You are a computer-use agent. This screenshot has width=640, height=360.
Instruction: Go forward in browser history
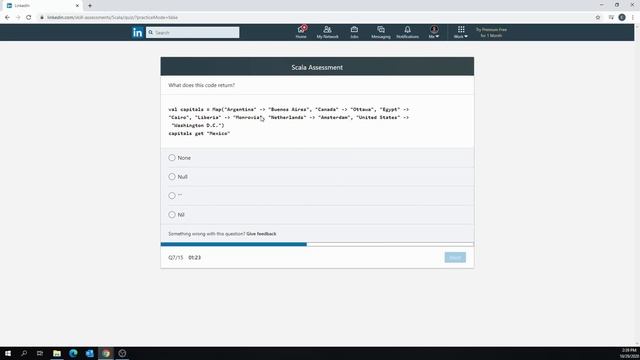click(18, 18)
